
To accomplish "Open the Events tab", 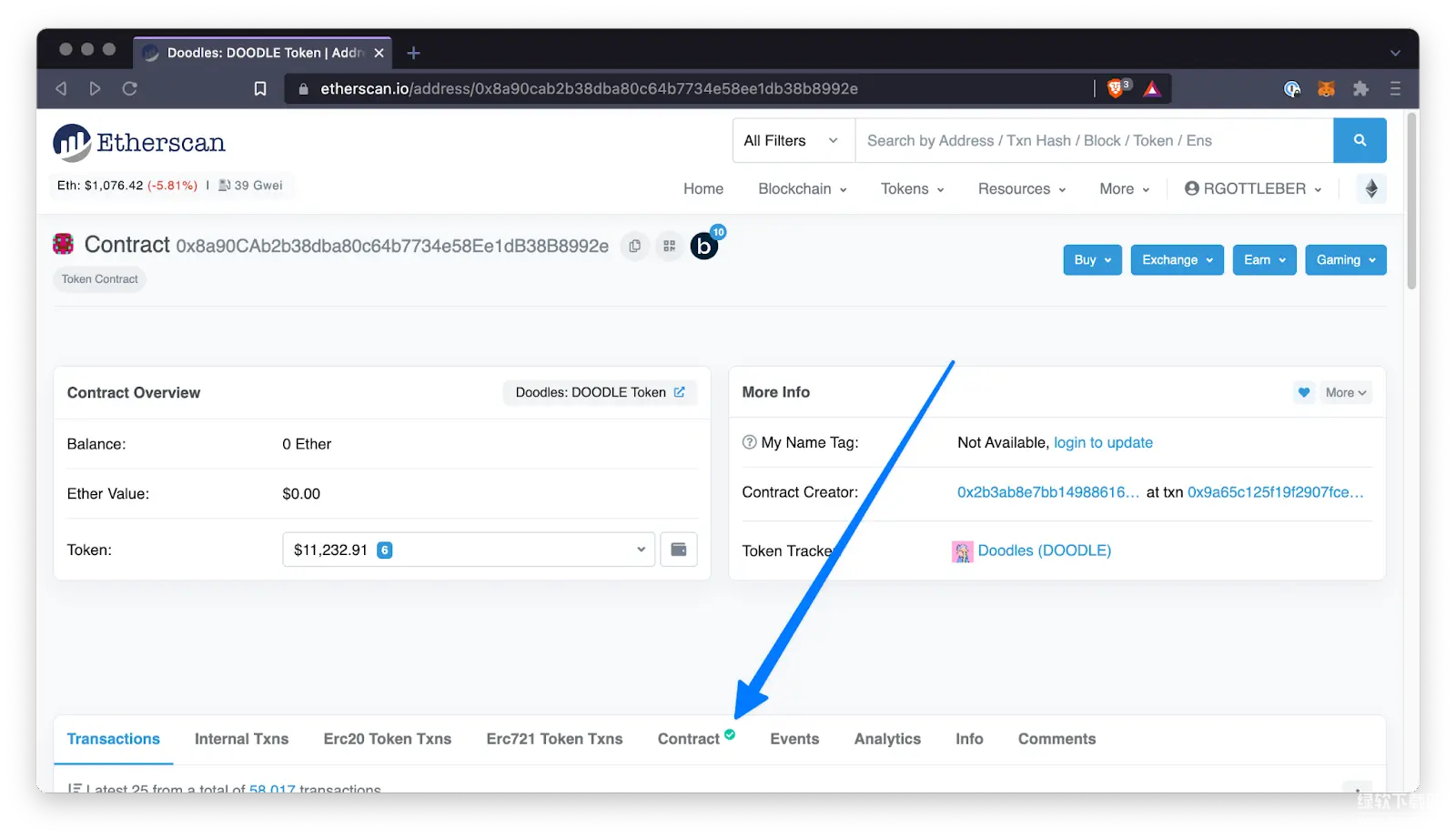I will [x=794, y=739].
